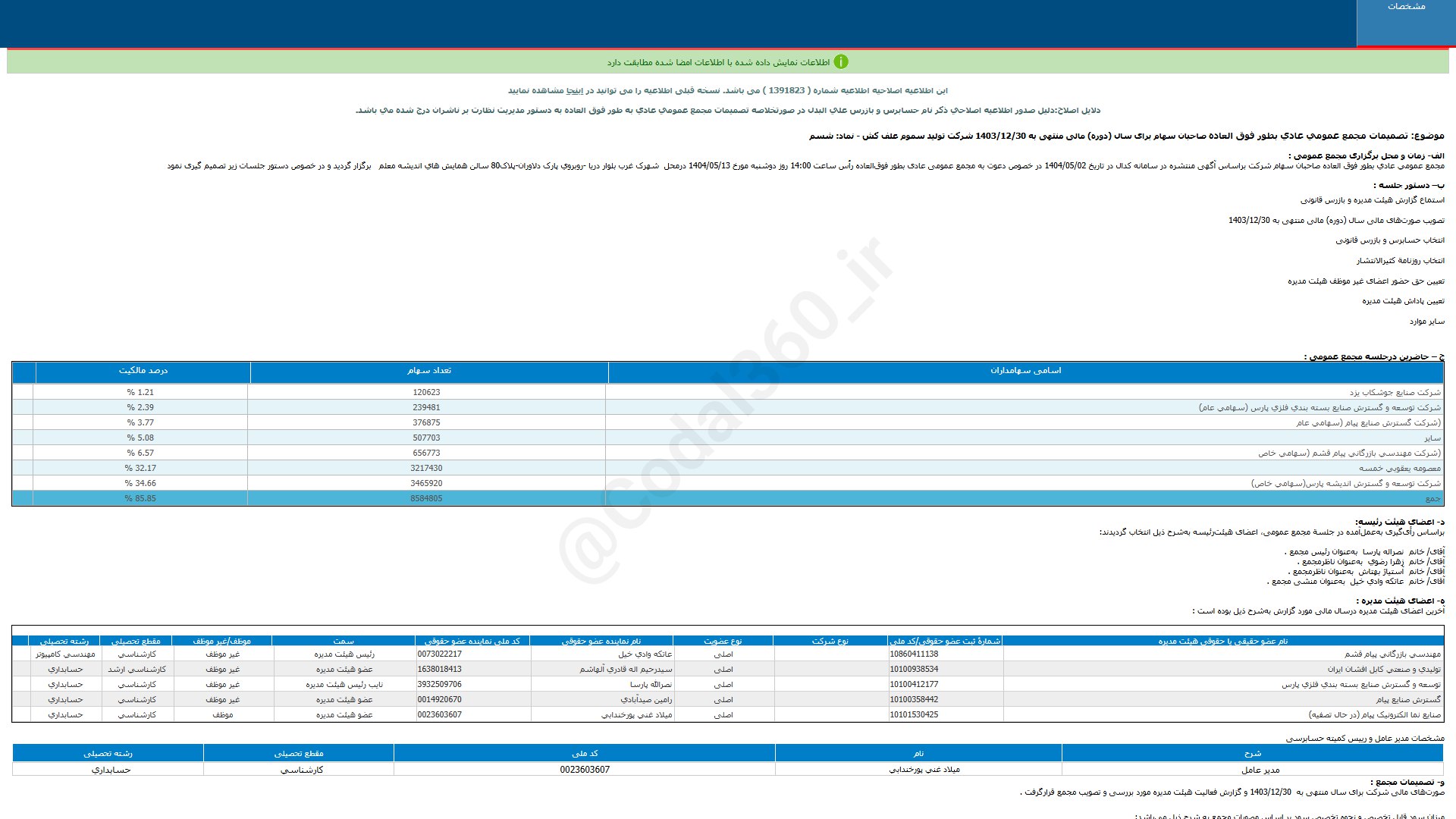Click board member تولیدی و صنعتی کابل افشان ایران
The width and height of the screenshot is (1456, 819).
coord(1384,670)
